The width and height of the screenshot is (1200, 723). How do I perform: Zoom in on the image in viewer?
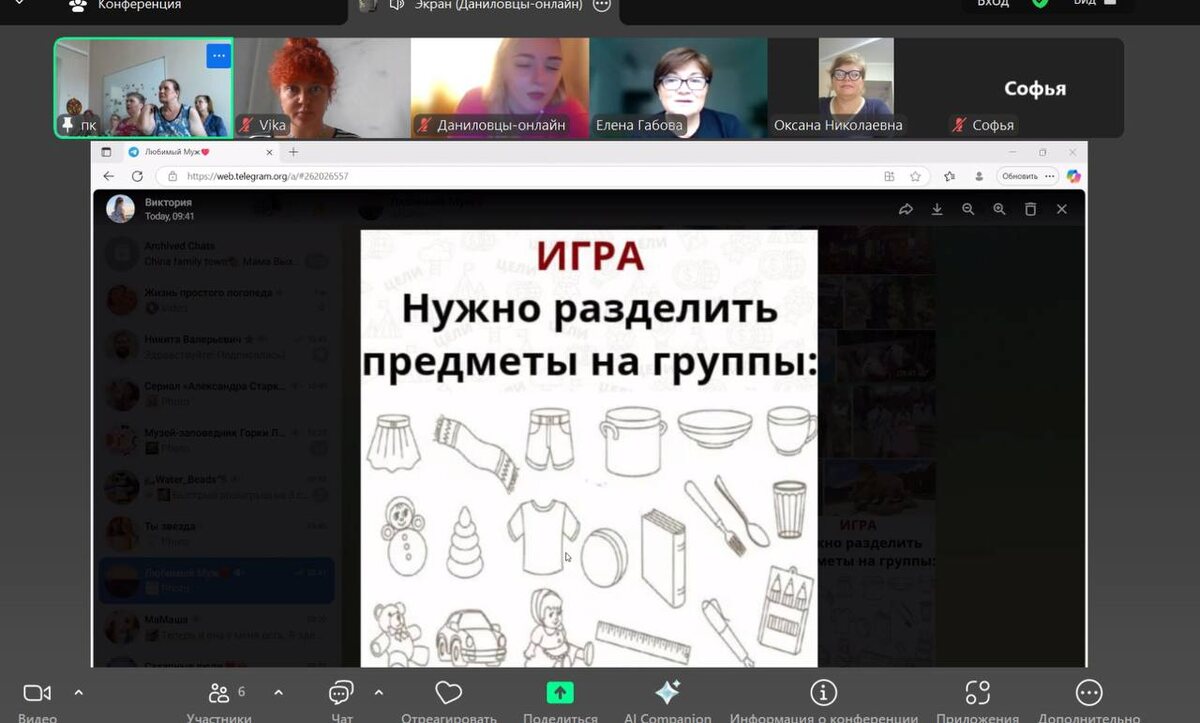click(999, 209)
